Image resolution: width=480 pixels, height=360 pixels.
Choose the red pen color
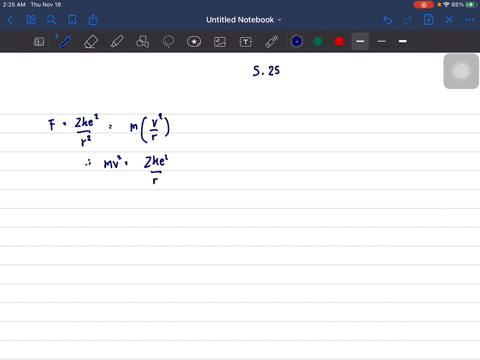pyautogui.click(x=339, y=41)
